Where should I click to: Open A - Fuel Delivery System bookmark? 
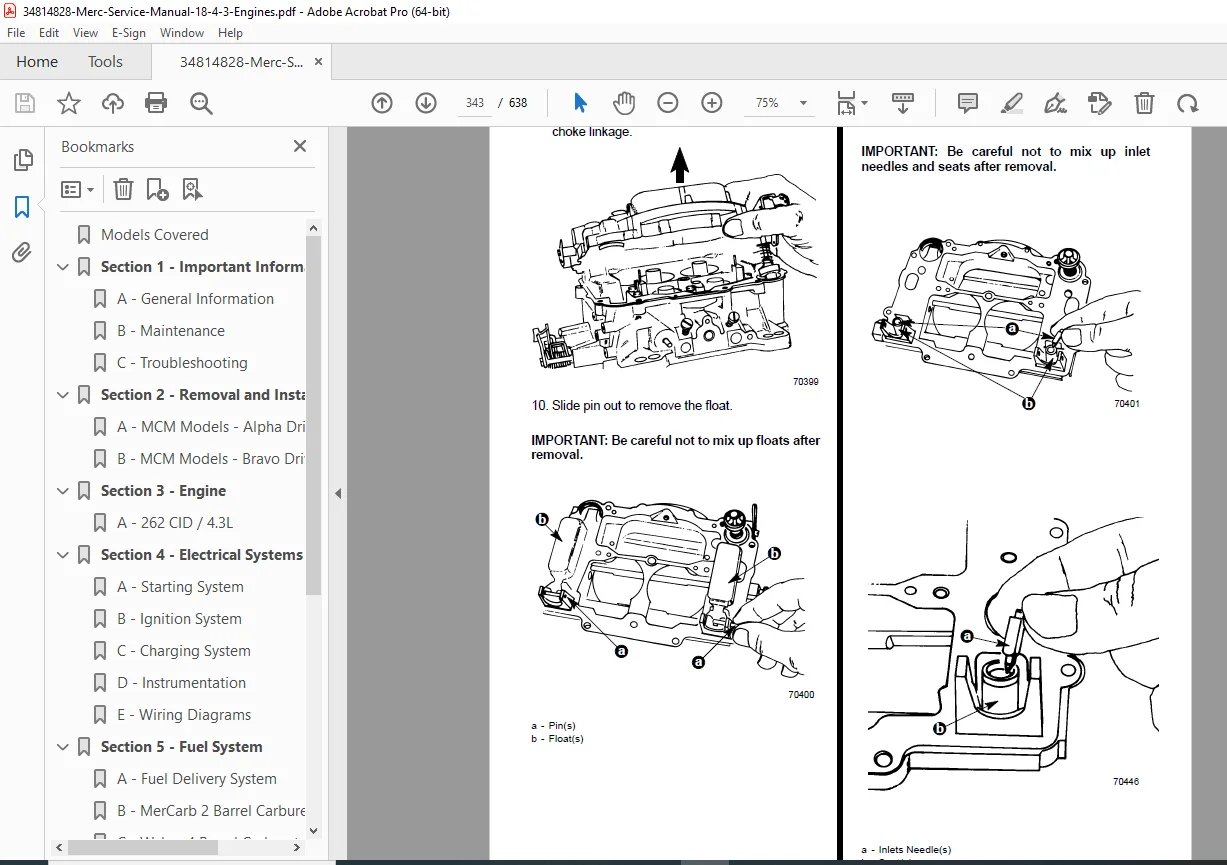(x=197, y=779)
